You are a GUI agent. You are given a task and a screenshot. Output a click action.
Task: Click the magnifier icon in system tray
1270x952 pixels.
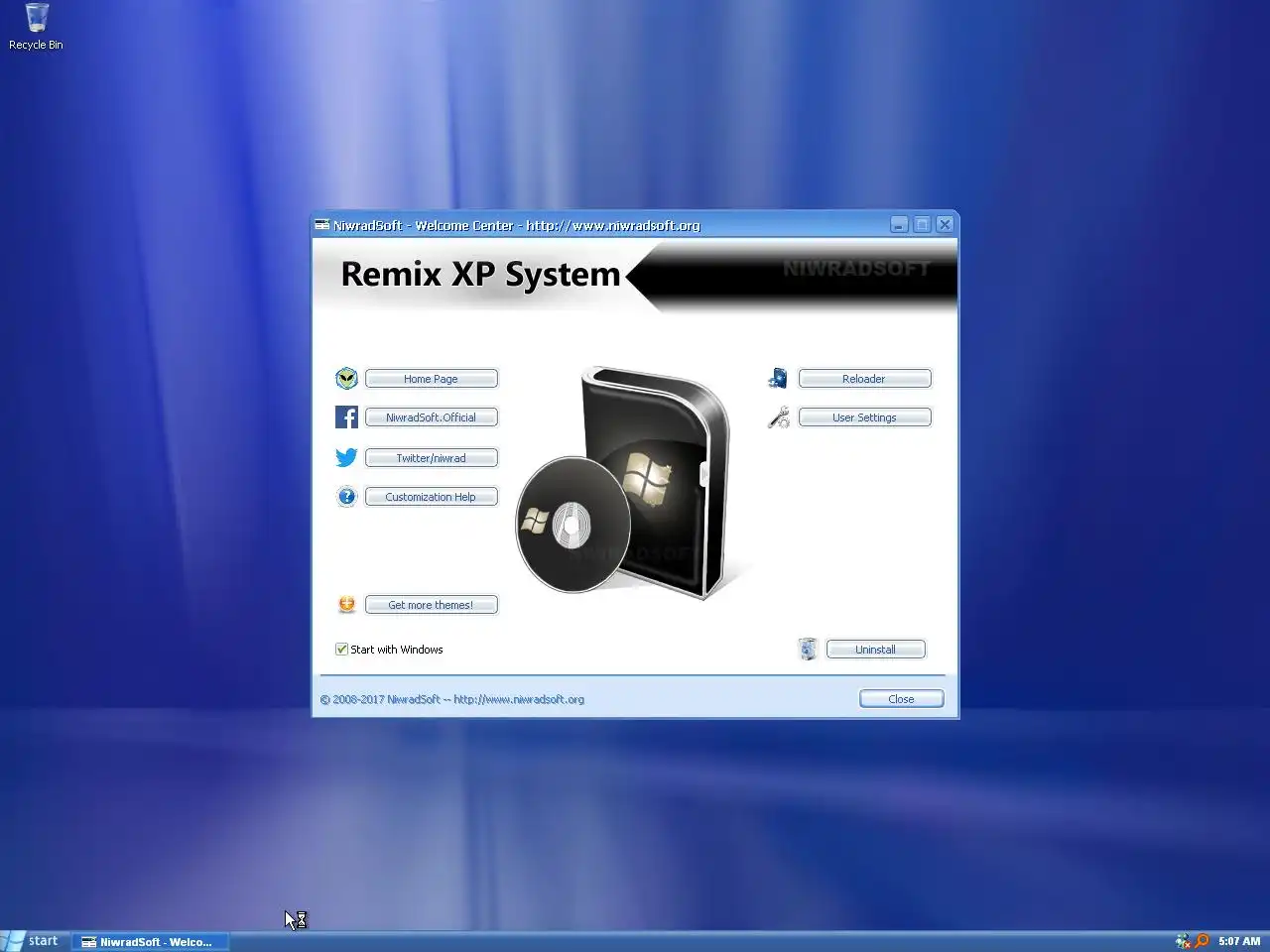[x=1203, y=941]
